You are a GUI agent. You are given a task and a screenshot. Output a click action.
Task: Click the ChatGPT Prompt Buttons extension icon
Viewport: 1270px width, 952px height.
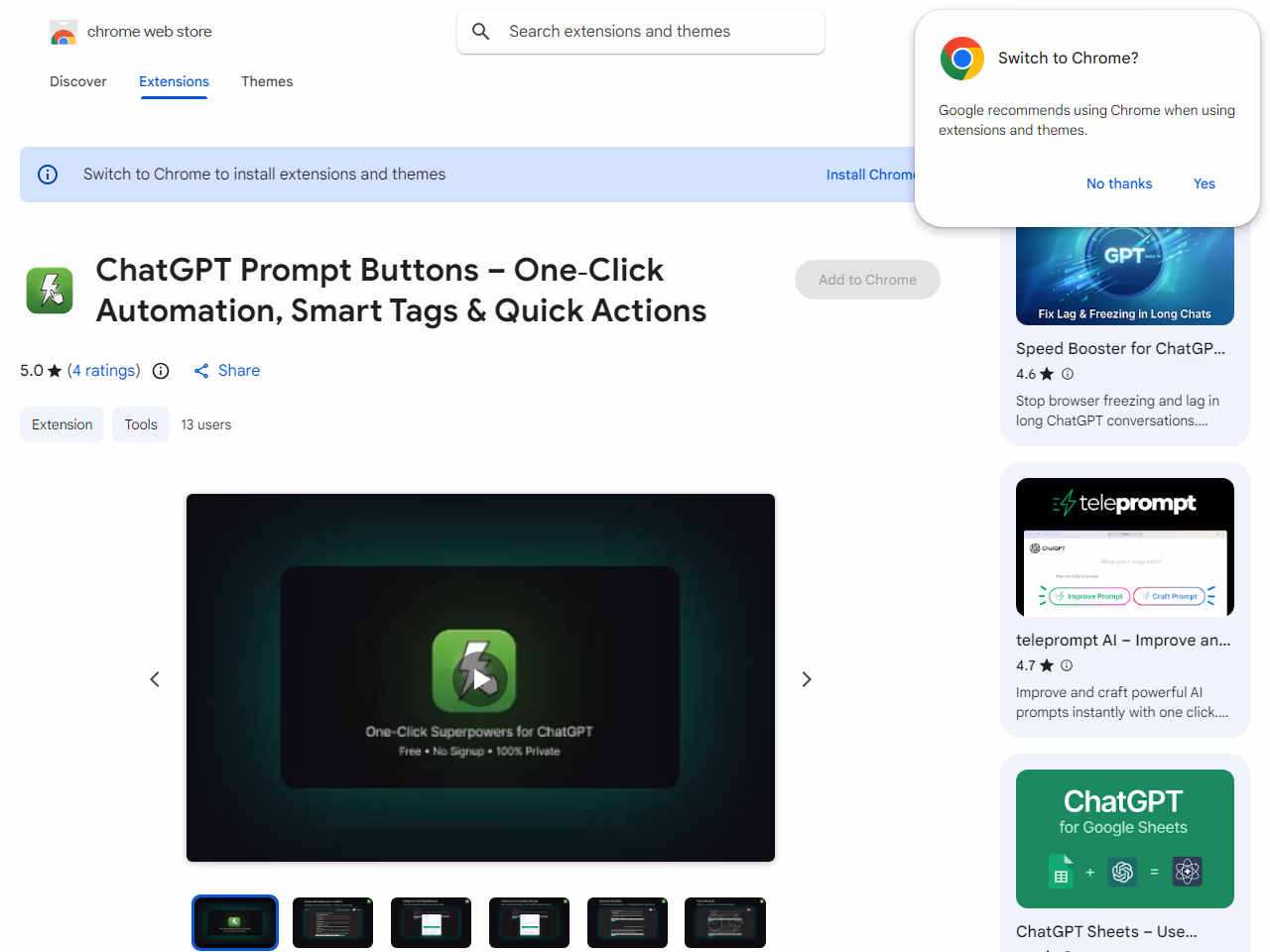50,291
